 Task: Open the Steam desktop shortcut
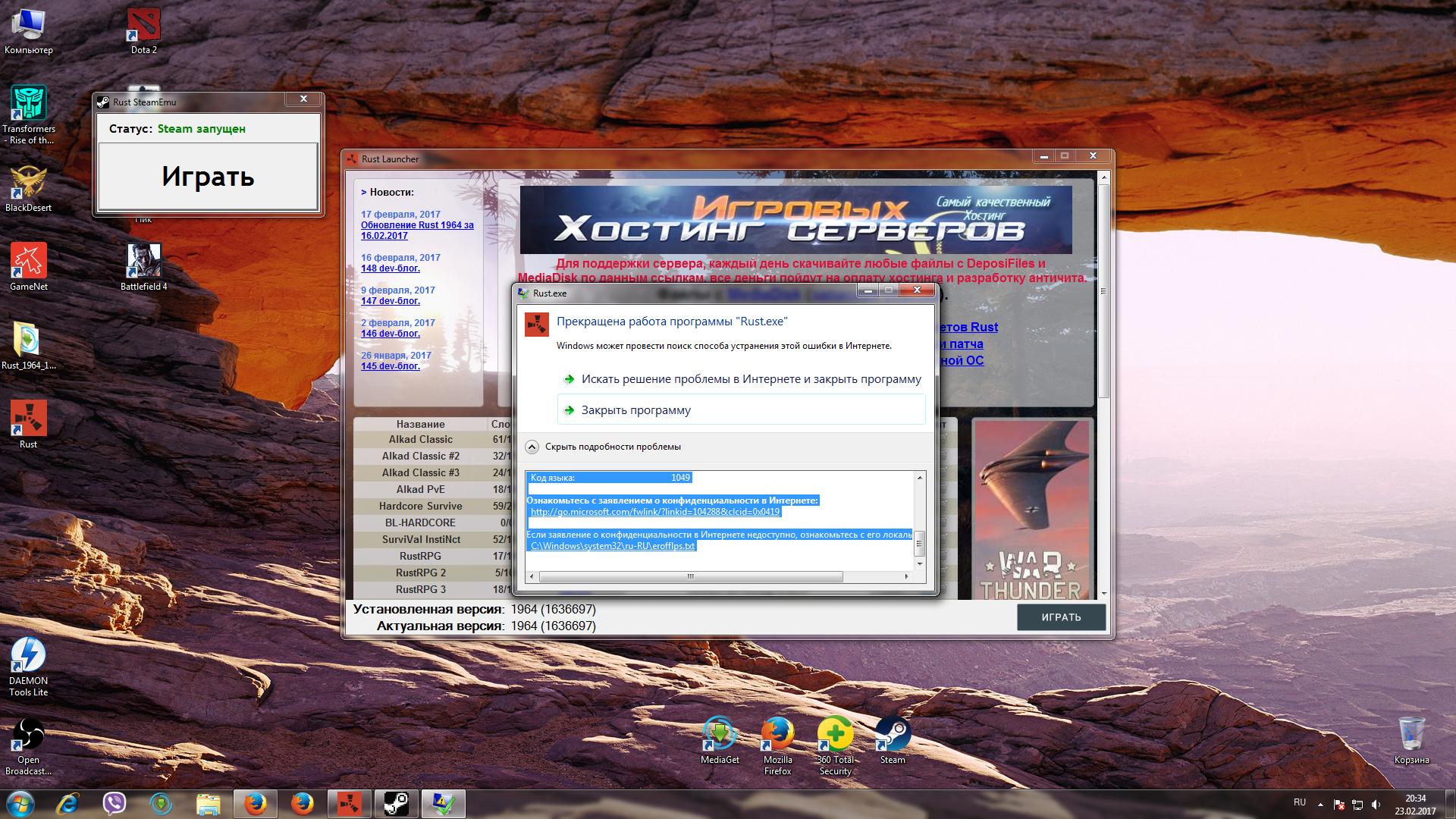coord(893,741)
